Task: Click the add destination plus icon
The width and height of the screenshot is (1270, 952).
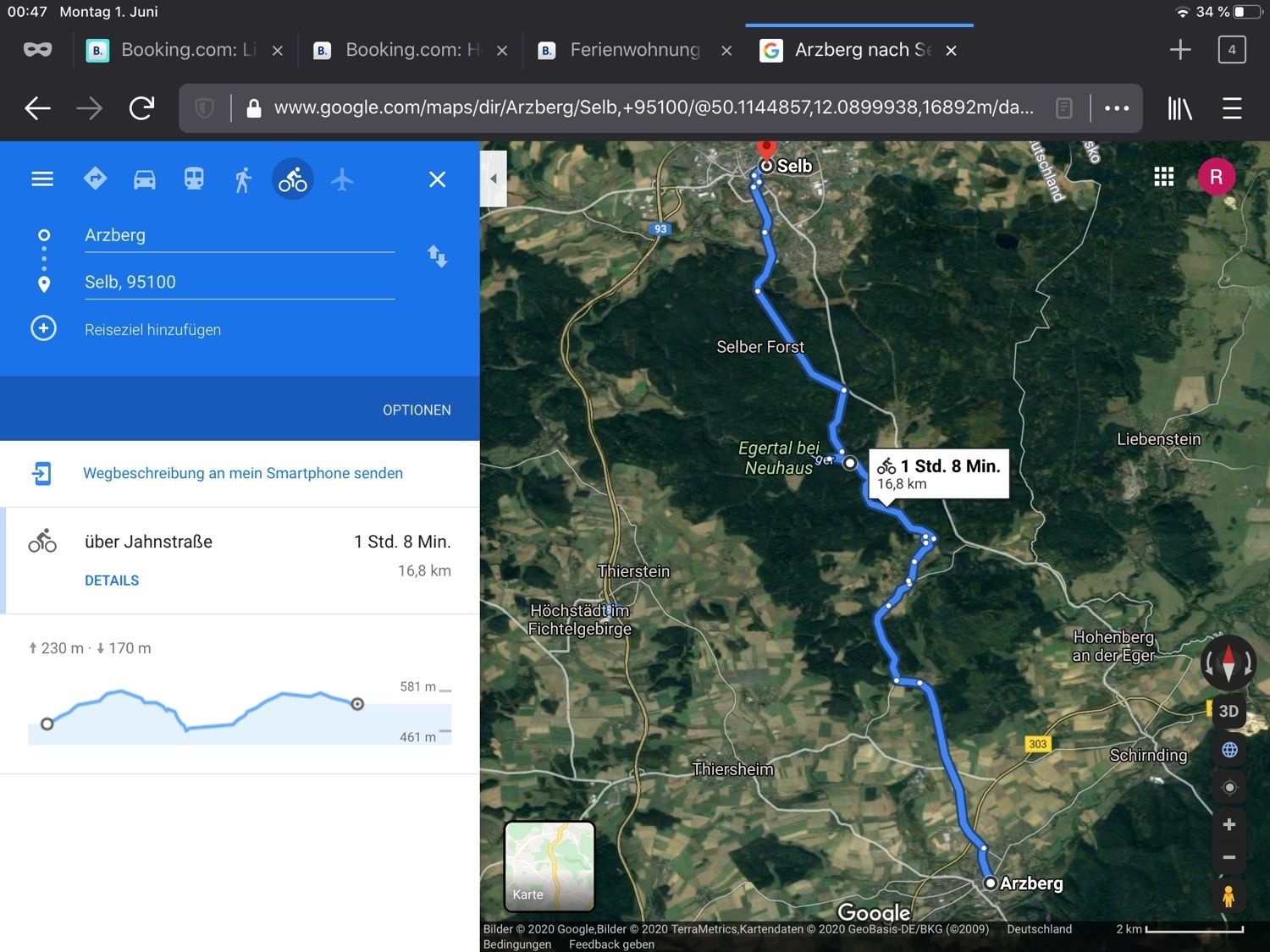Action: [44, 328]
